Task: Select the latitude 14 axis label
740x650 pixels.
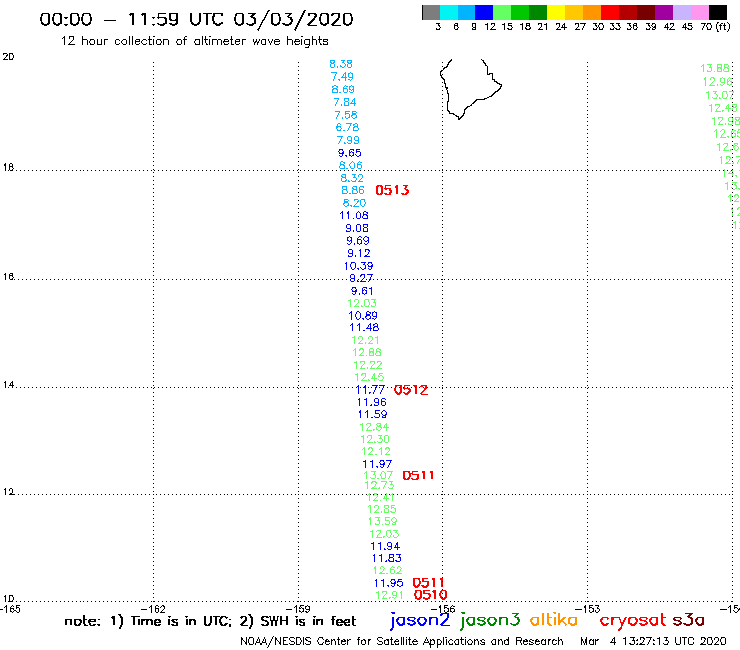Action: tap(8, 385)
